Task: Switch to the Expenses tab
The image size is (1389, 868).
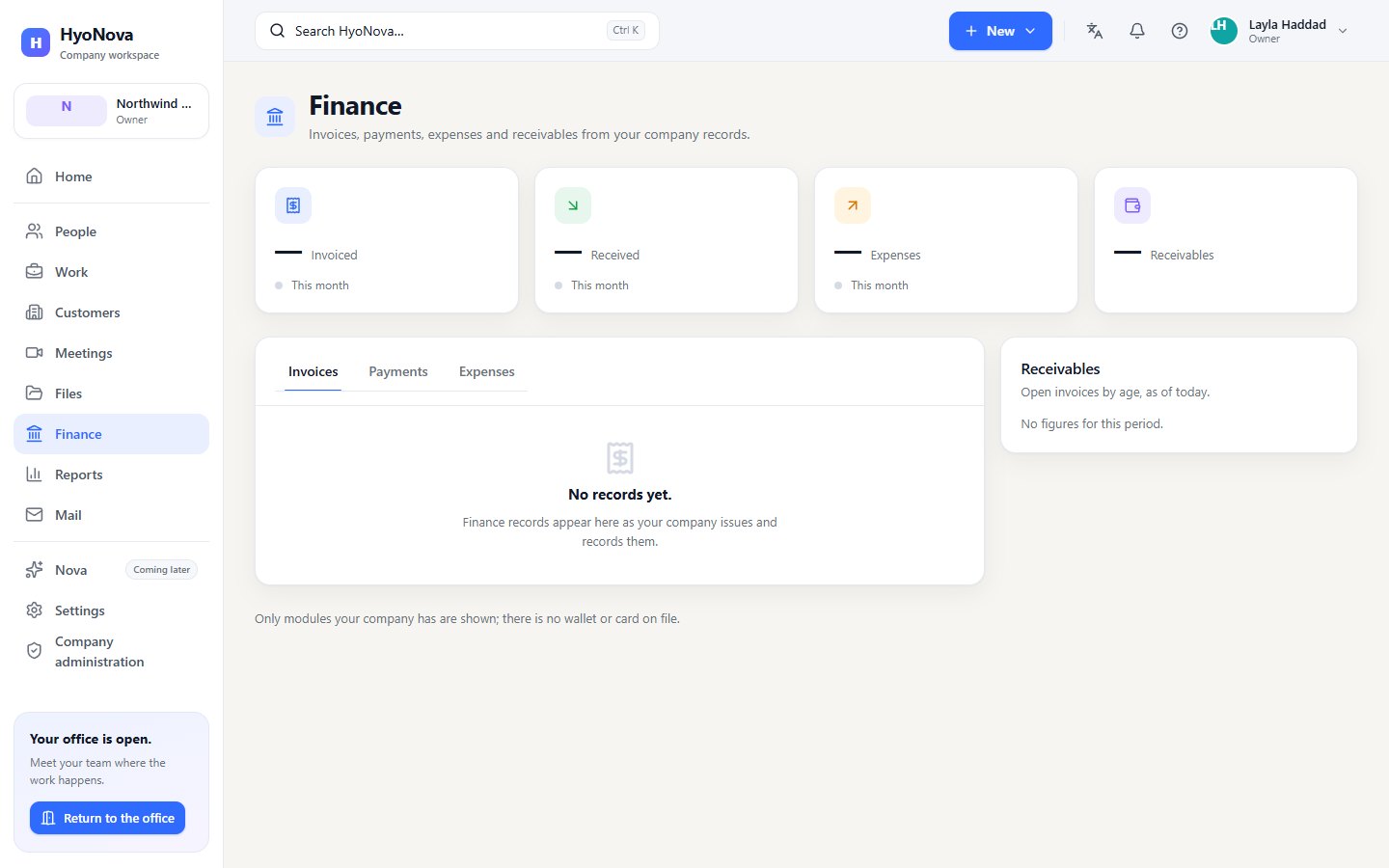Action: (x=487, y=371)
